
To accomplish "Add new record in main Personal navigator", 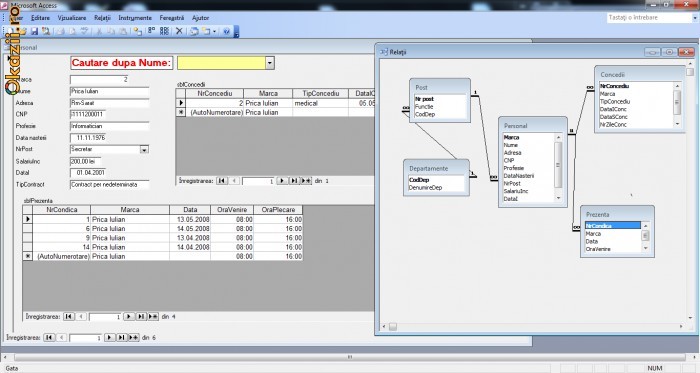I will click(133, 338).
